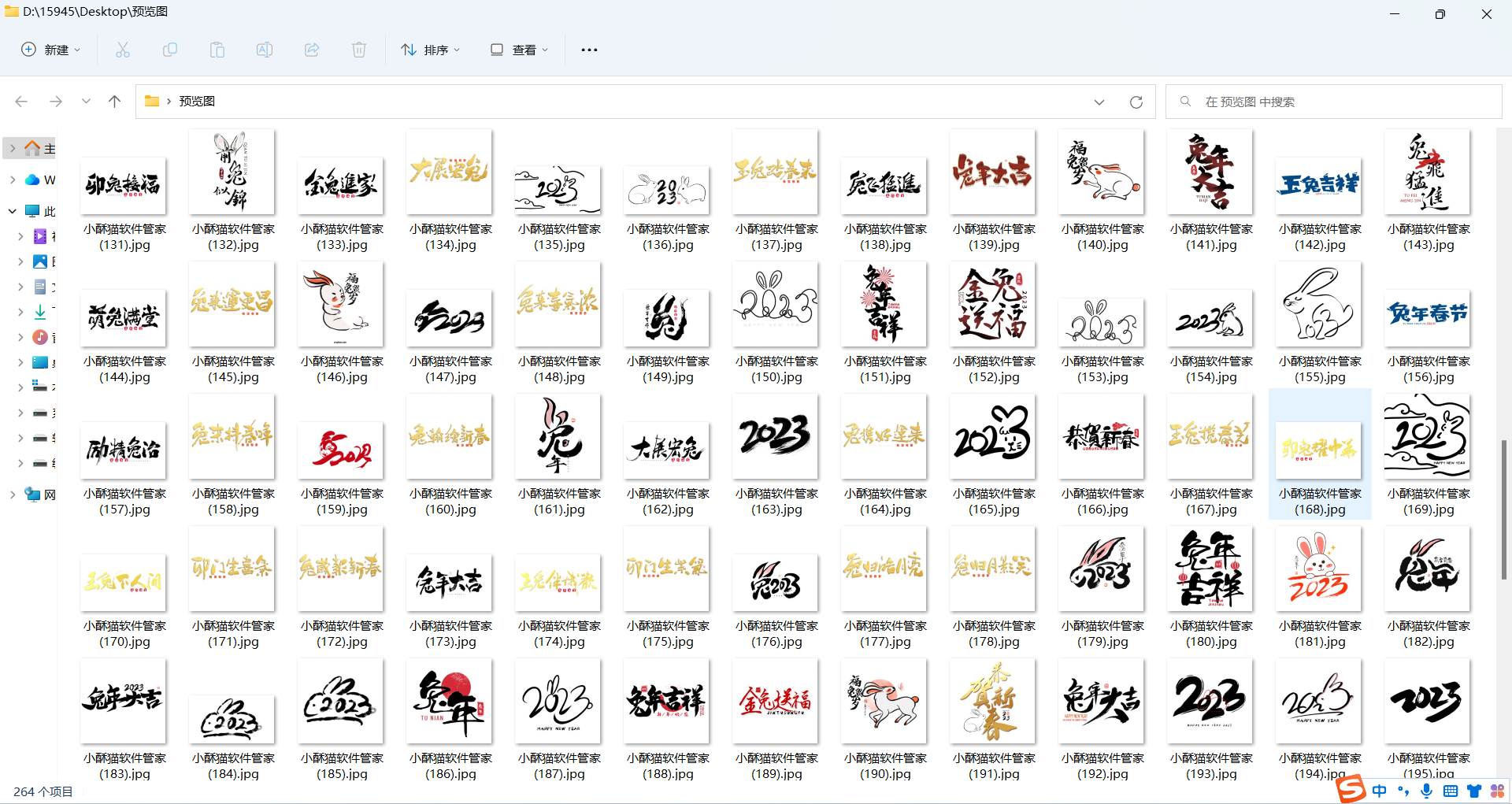Toggle Sogou input between Chinese and English
The image size is (1512, 804).
tap(1380, 791)
